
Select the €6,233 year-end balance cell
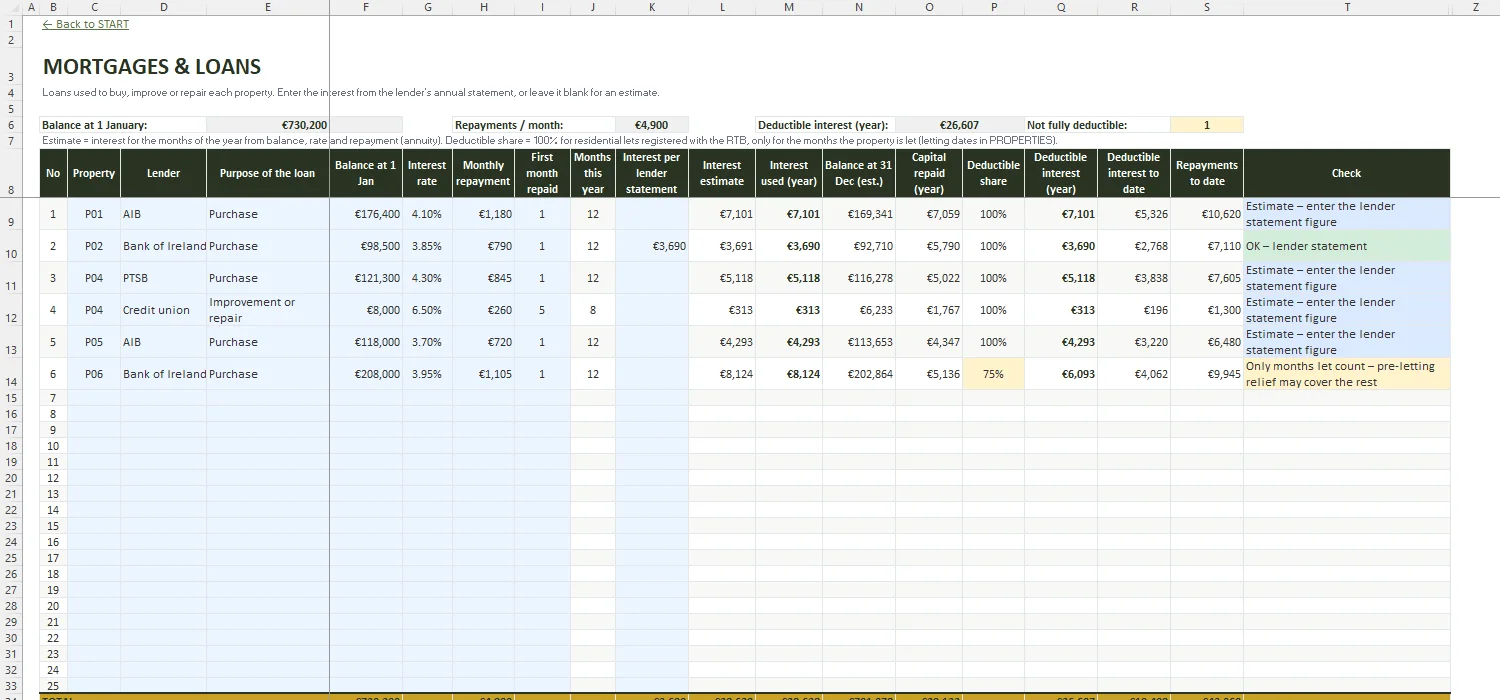[x=859, y=310]
